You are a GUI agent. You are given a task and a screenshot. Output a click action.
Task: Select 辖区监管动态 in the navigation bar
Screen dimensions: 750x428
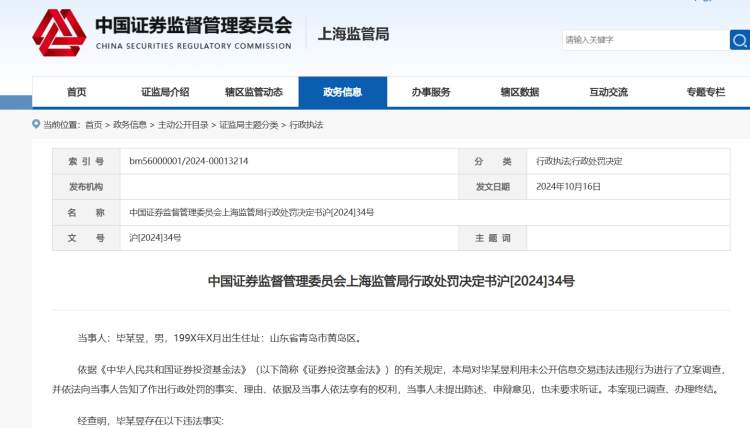pyautogui.click(x=254, y=92)
